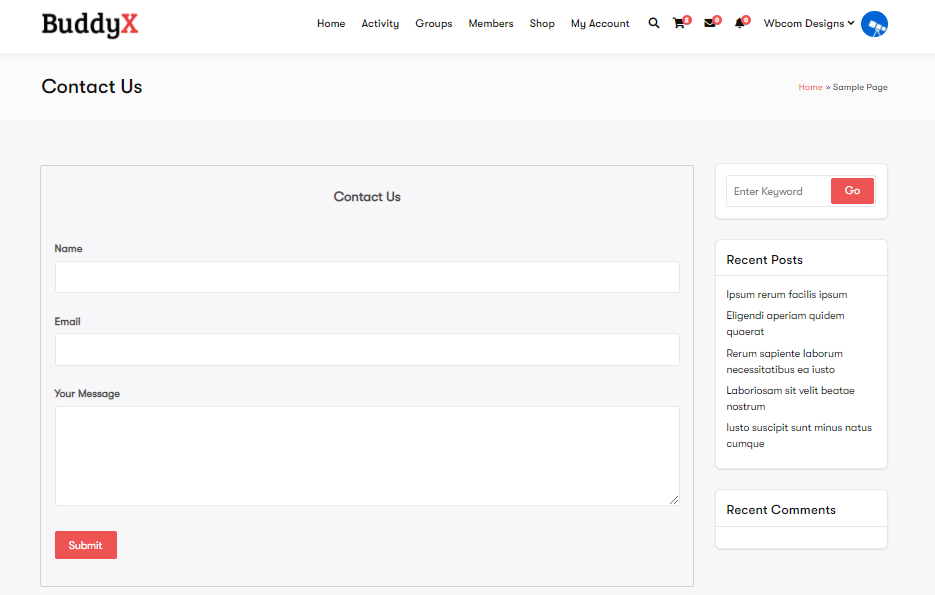Viewport: 935px width, 595px height.
Task: Navigate to Groups in the navigation
Action: click(x=434, y=23)
